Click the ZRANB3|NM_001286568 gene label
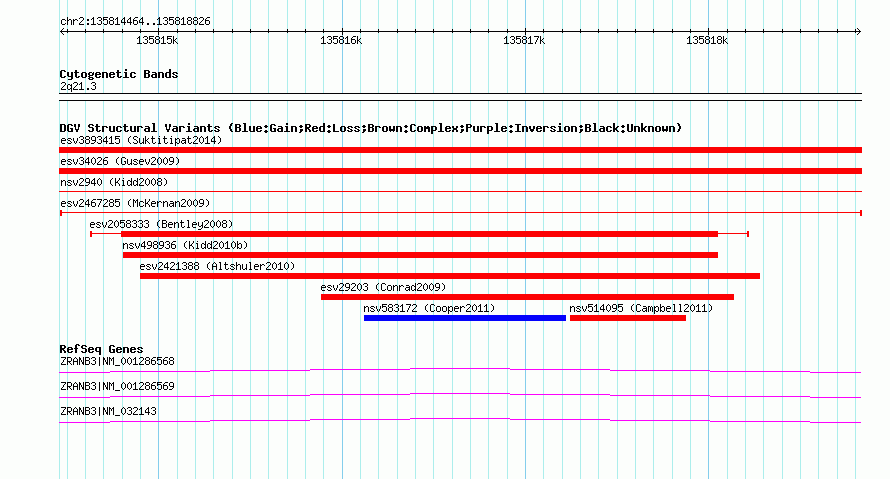Image resolution: width=890 pixels, height=479 pixels. 117,362
